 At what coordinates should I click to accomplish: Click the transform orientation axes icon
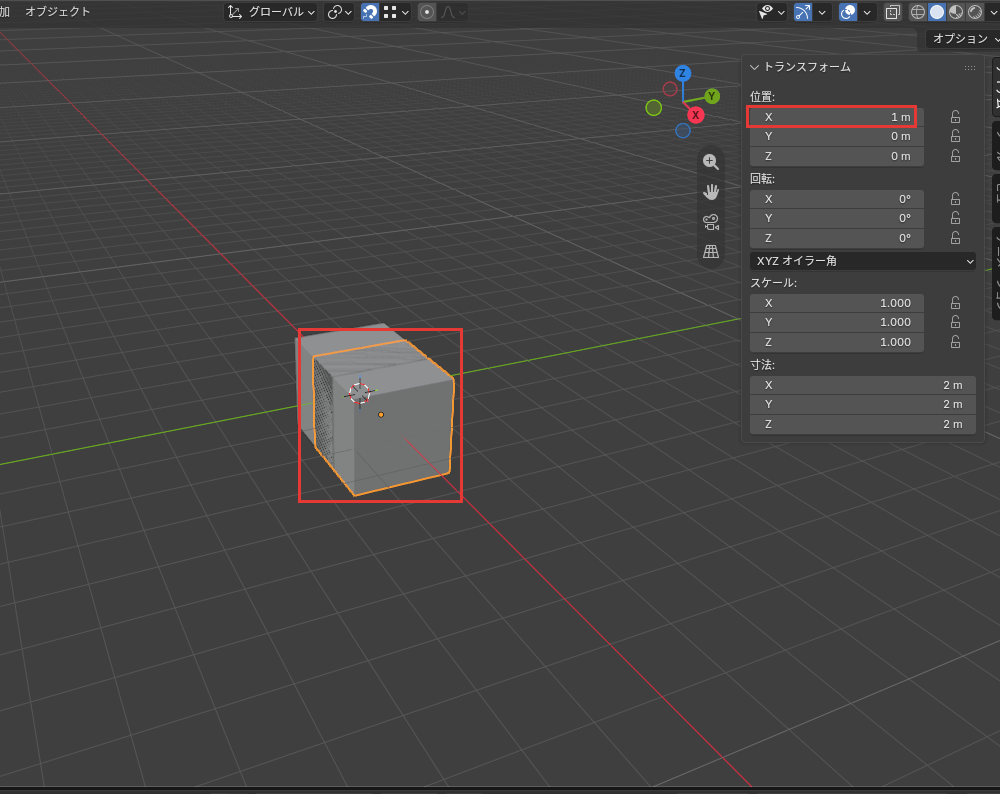(x=235, y=12)
